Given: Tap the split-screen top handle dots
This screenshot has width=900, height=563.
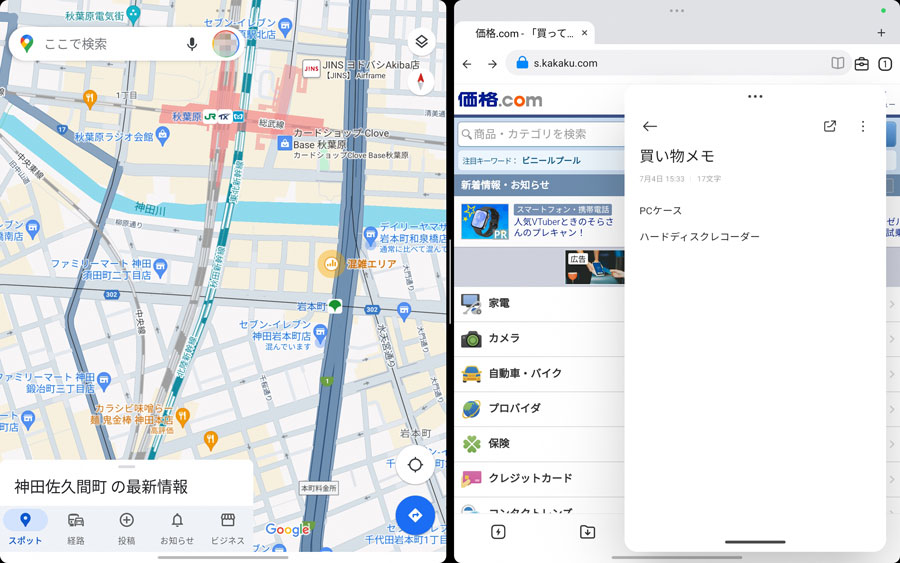Looking at the screenshot, I should click(x=677, y=10).
